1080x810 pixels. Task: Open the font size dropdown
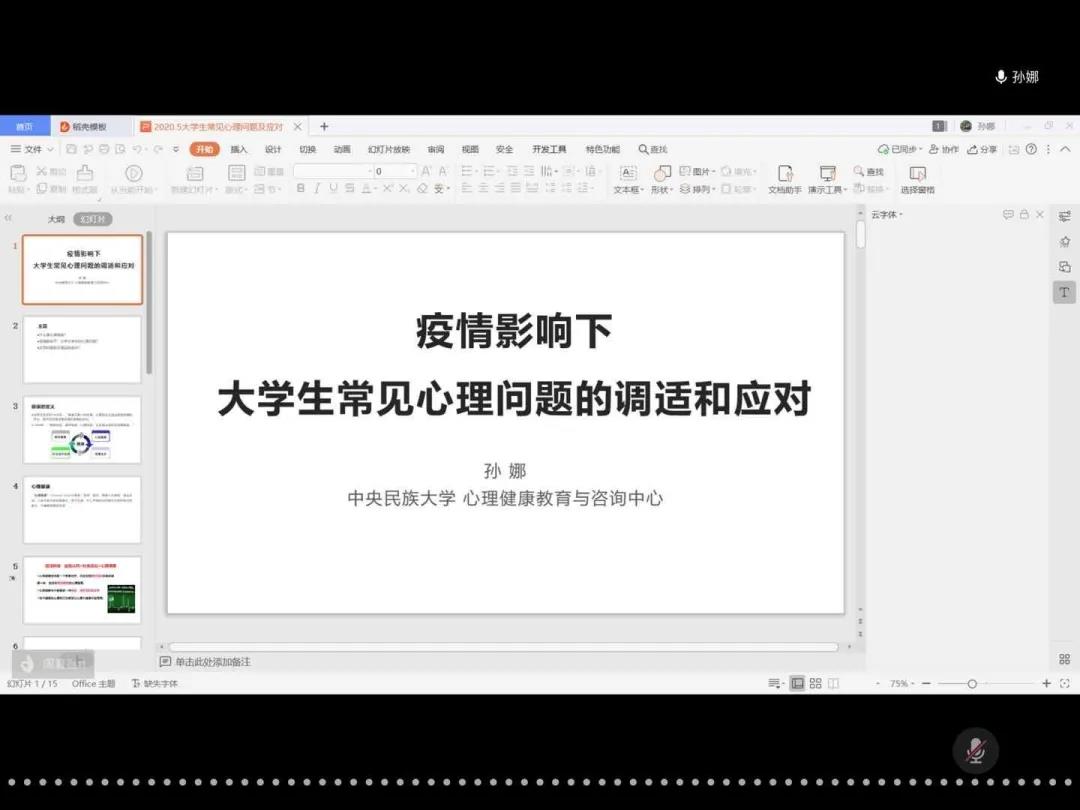[412, 171]
